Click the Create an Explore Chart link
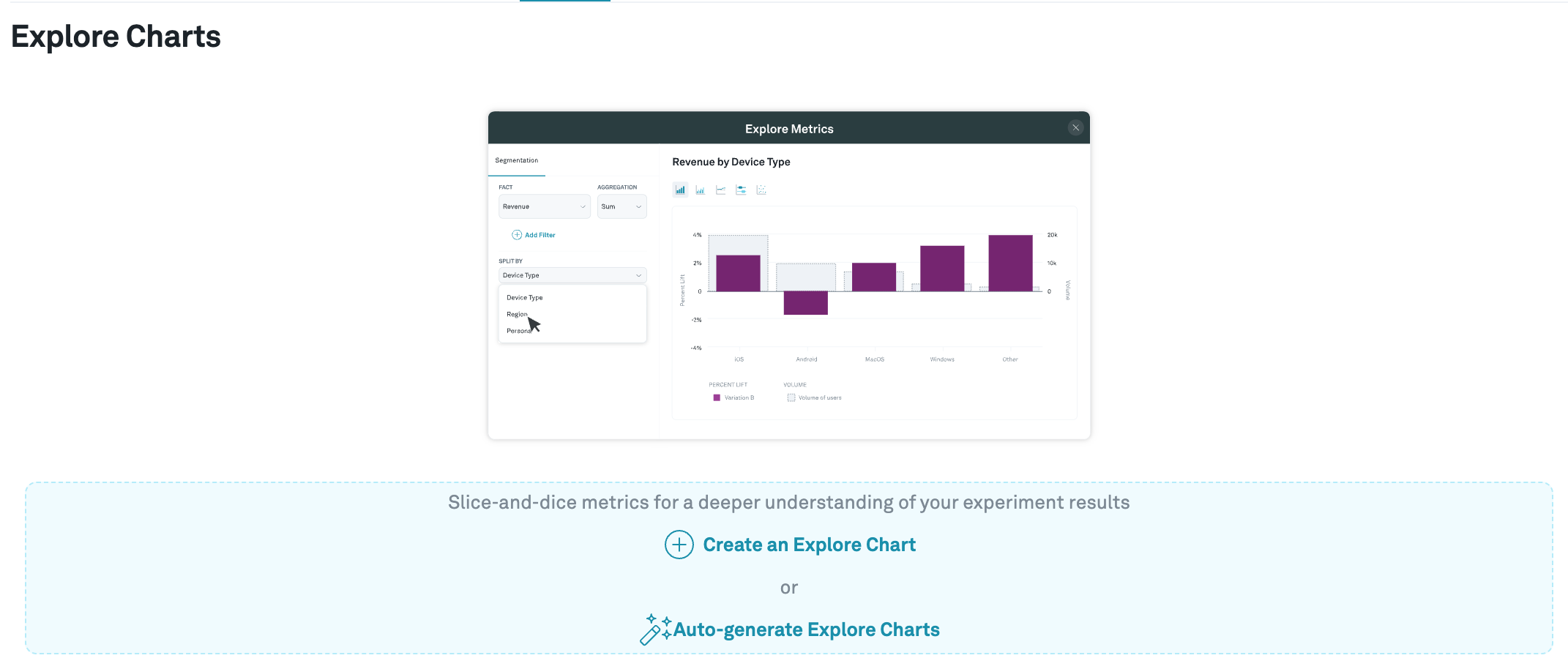Image resolution: width=1568 pixels, height=669 pixels. [809, 545]
